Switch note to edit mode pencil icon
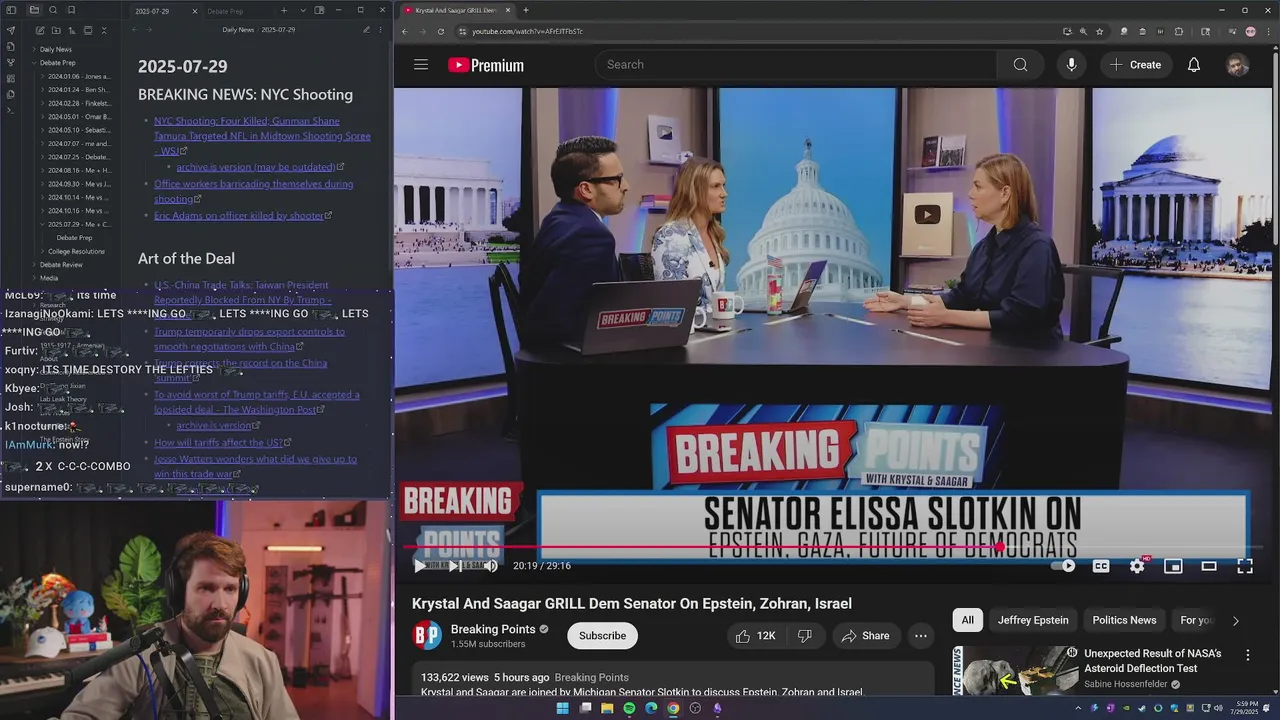Viewport: 1280px width, 720px height. pyautogui.click(x=366, y=30)
